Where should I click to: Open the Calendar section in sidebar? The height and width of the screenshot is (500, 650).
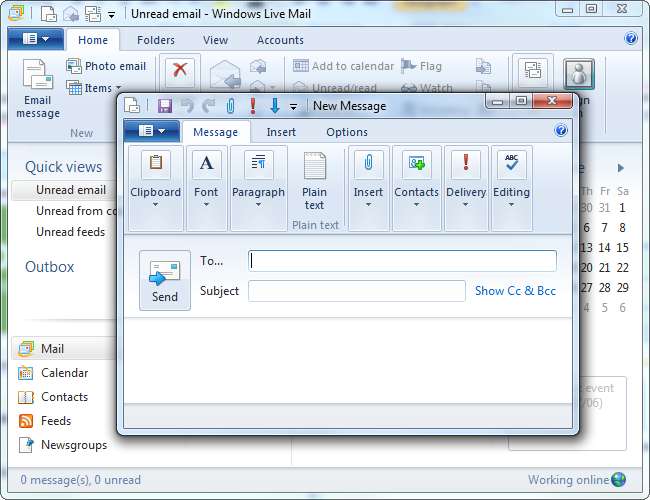(53, 373)
